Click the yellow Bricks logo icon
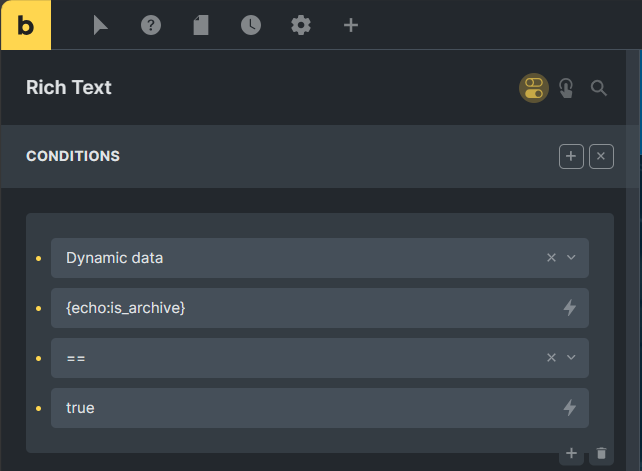Image resolution: width=642 pixels, height=471 pixels. (26, 25)
